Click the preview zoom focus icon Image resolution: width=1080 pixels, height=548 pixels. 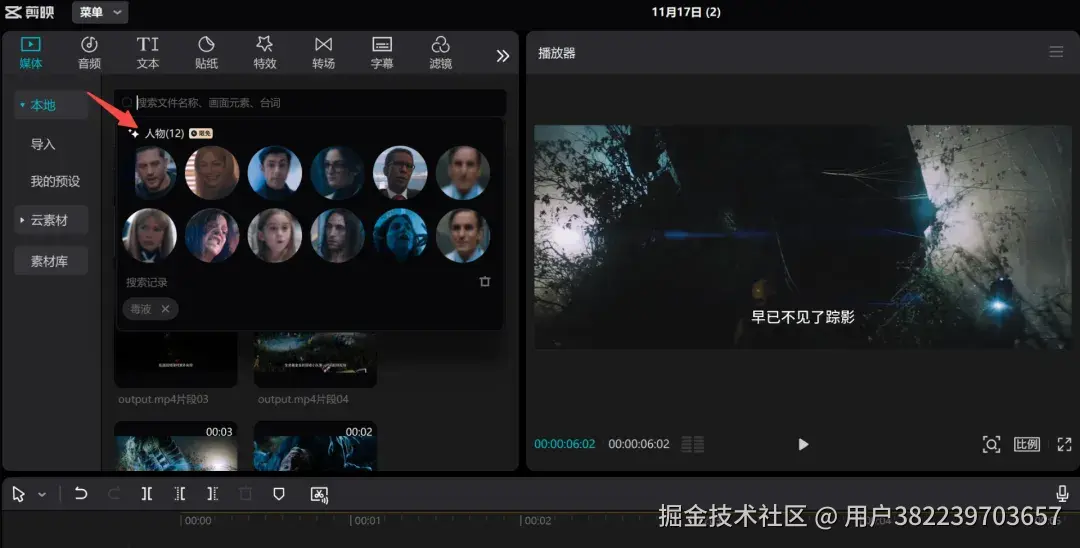point(991,444)
